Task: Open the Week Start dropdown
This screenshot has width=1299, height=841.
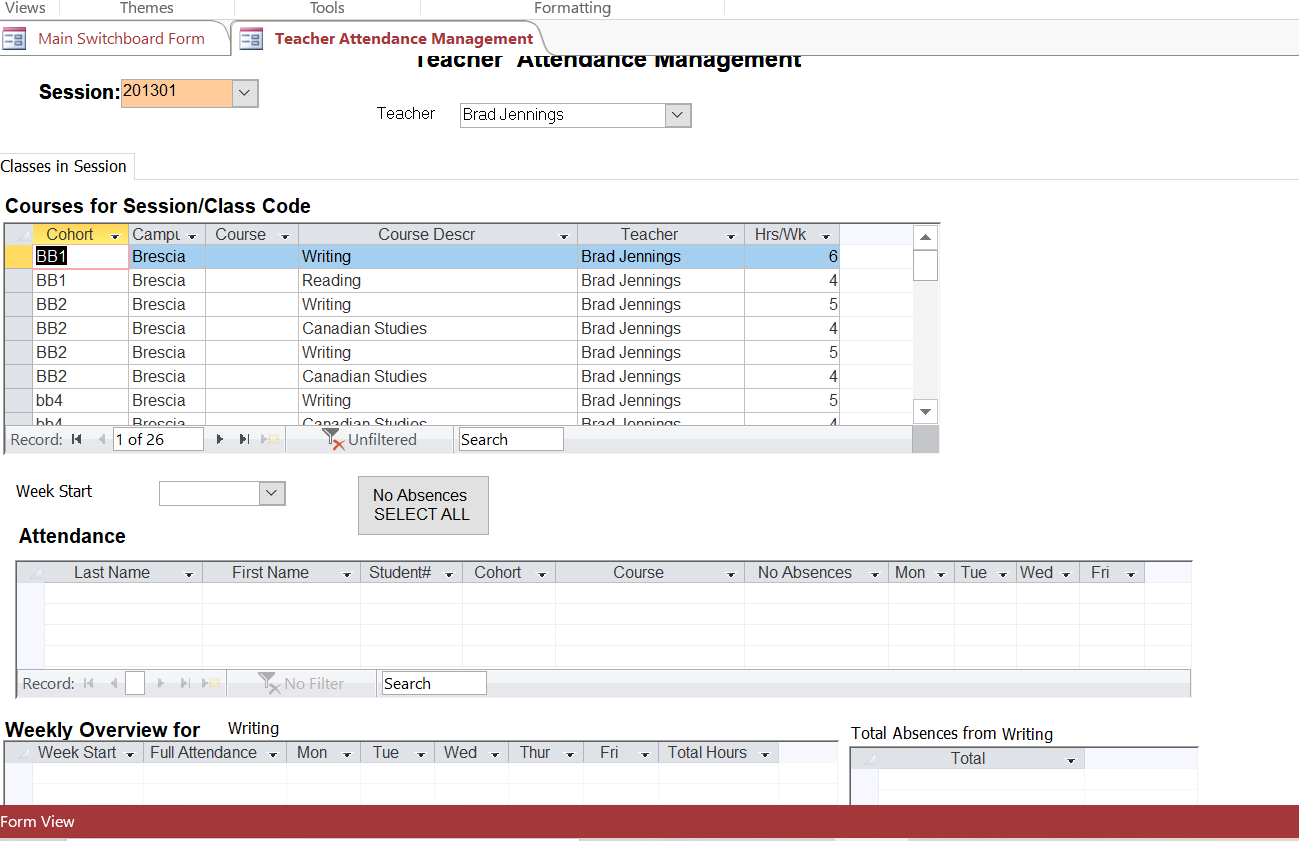Action: pos(272,493)
